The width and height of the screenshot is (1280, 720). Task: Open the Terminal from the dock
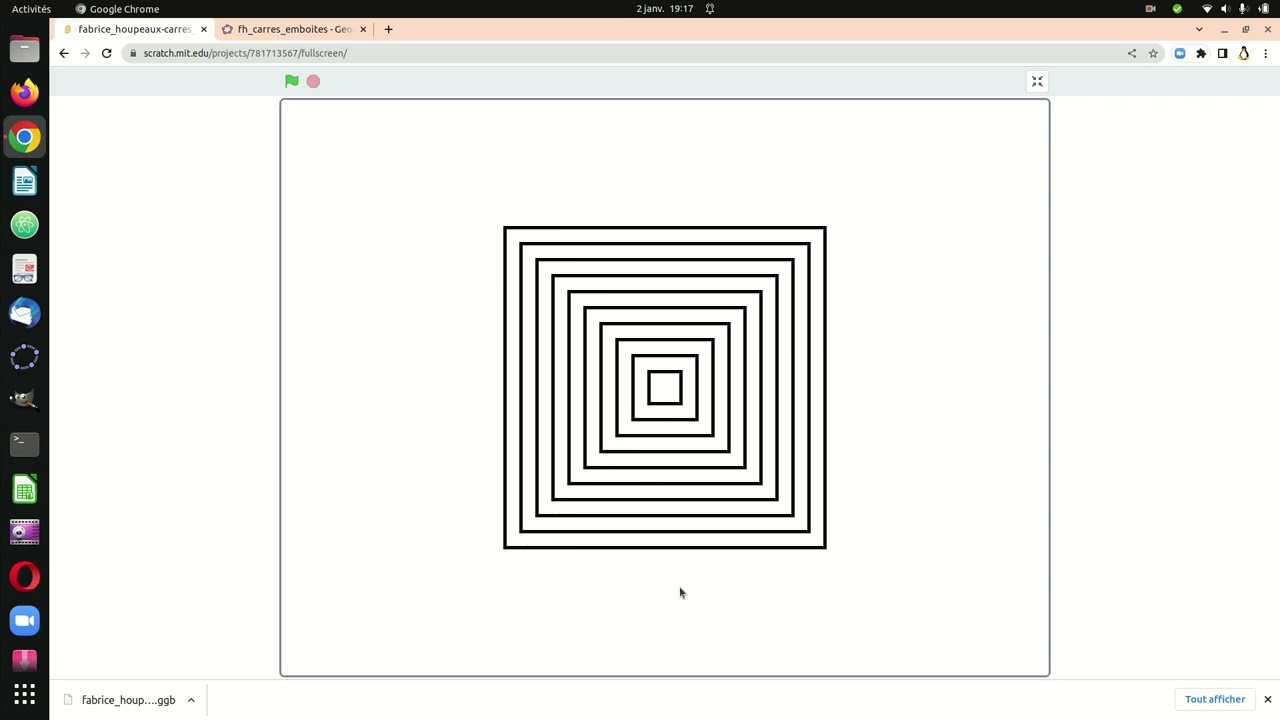point(24,444)
